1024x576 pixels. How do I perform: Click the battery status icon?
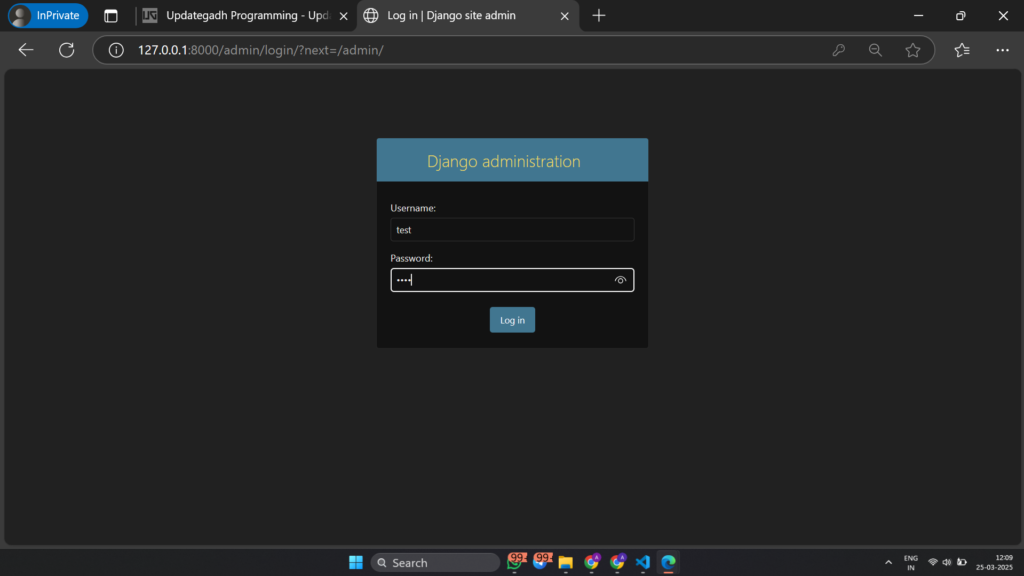(x=962, y=562)
